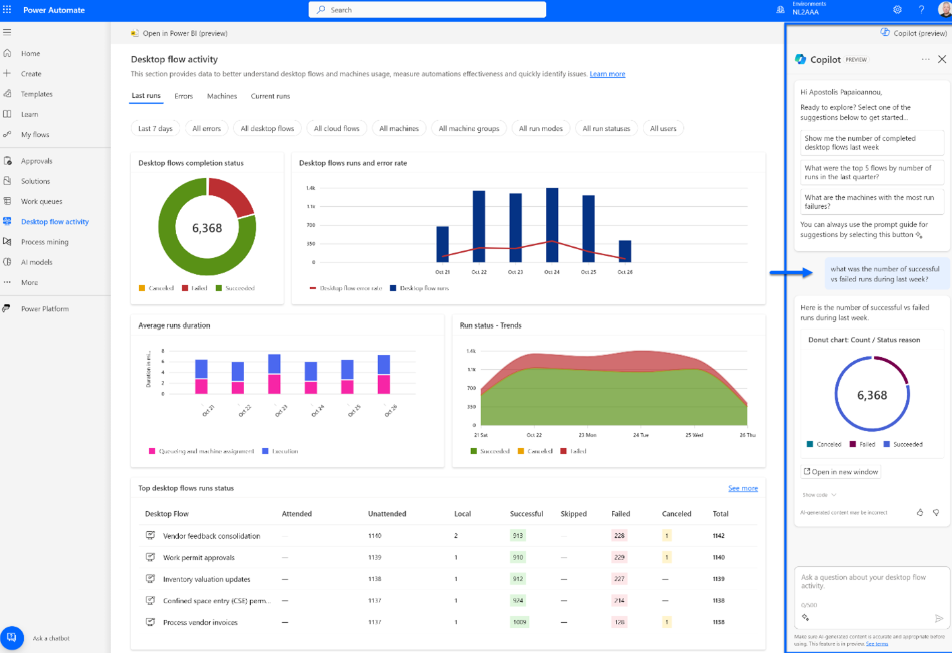Switch to the Machines tab
Viewport: 952px width, 654px height.
pyautogui.click(x=222, y=96)
